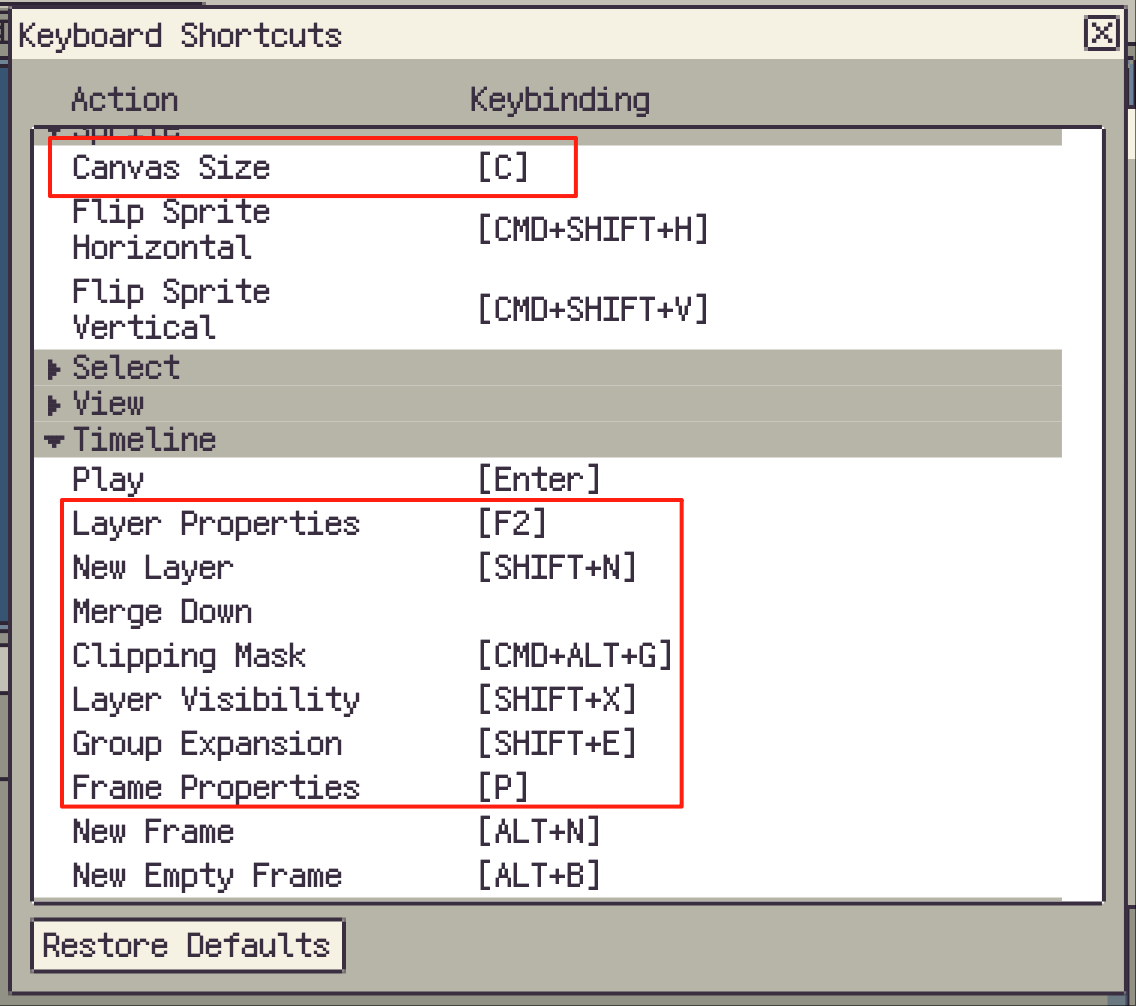Select the Layer Visibility action
Image resolution: width=1136 pixels, height=1006 pixels.
pyautogui.click(x=215, y=700)
